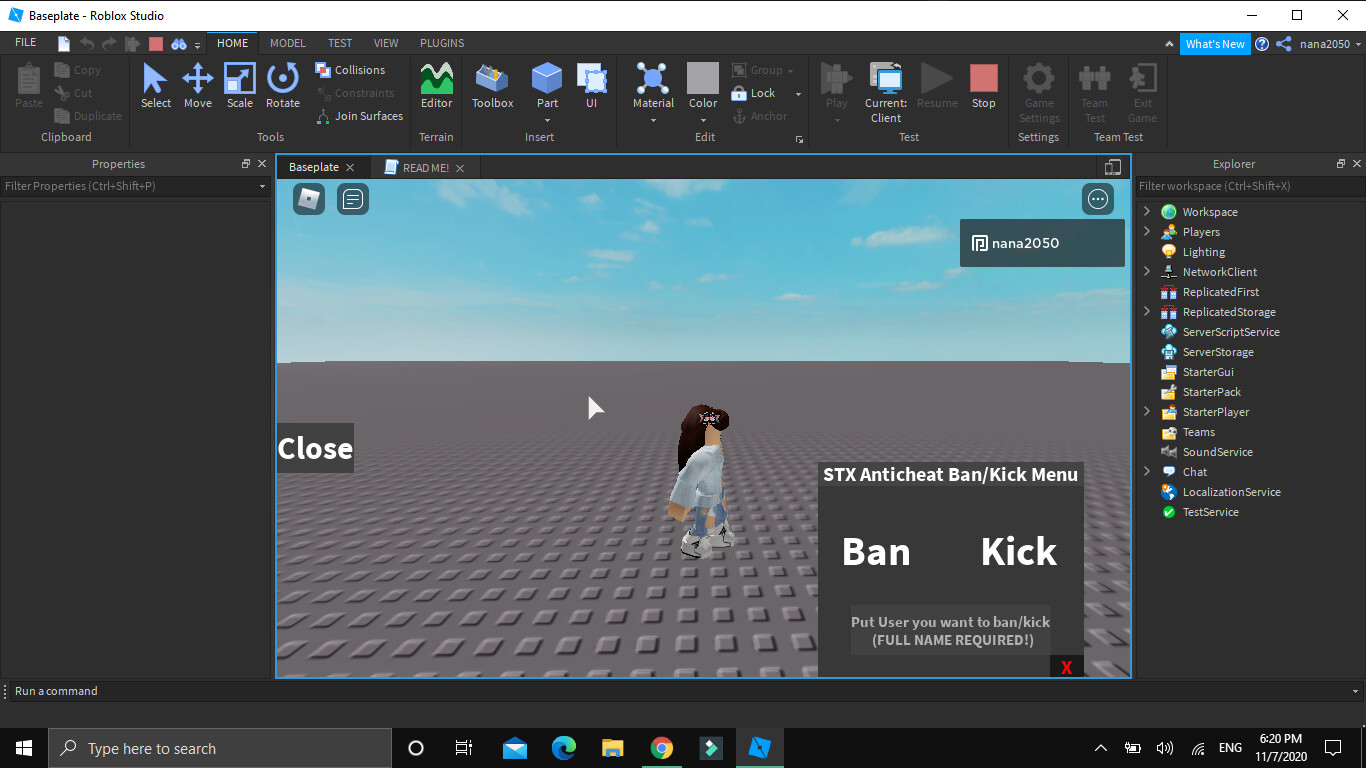This screenshot has width=1366, height=768.
Task: Open the Terrain Editor
Action: (436, 85)
